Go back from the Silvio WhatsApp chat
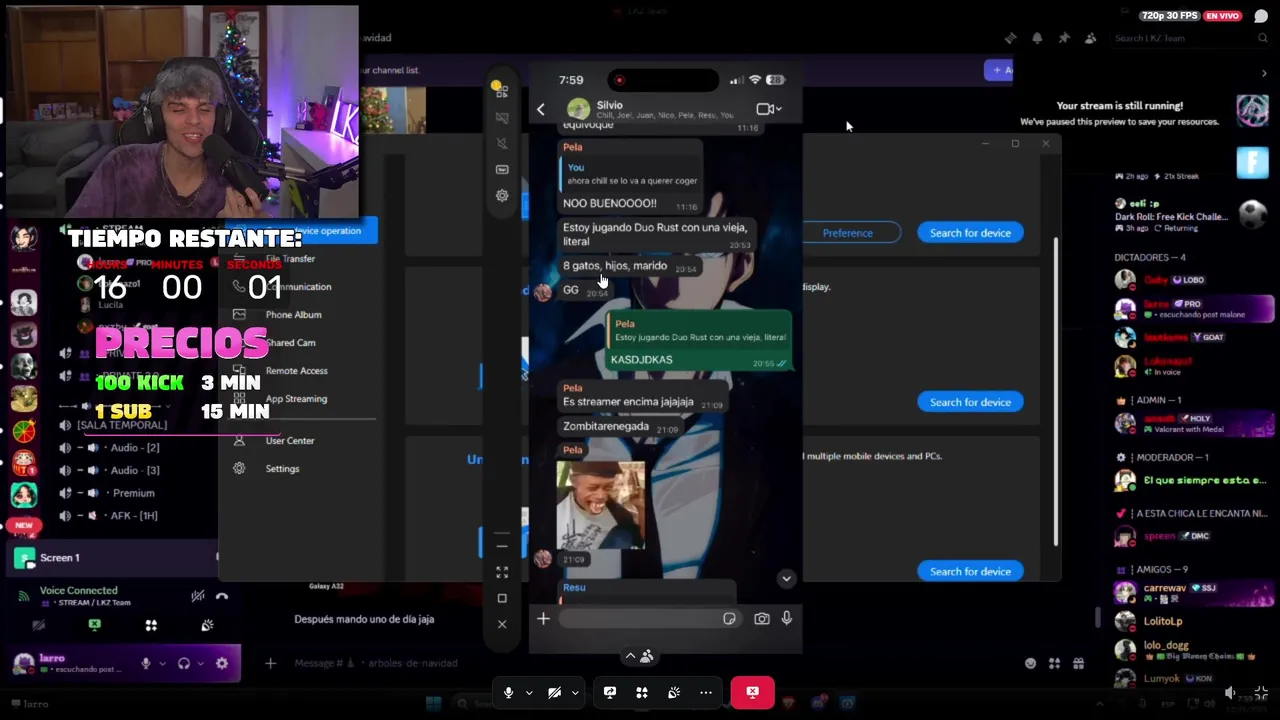Viewport: 1280px width, 720px height. point(541,109)
